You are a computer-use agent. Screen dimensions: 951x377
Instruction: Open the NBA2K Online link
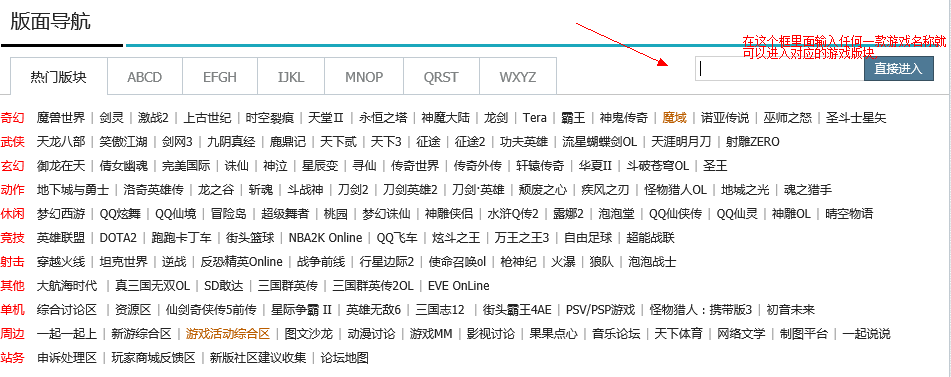pos(326,238)
